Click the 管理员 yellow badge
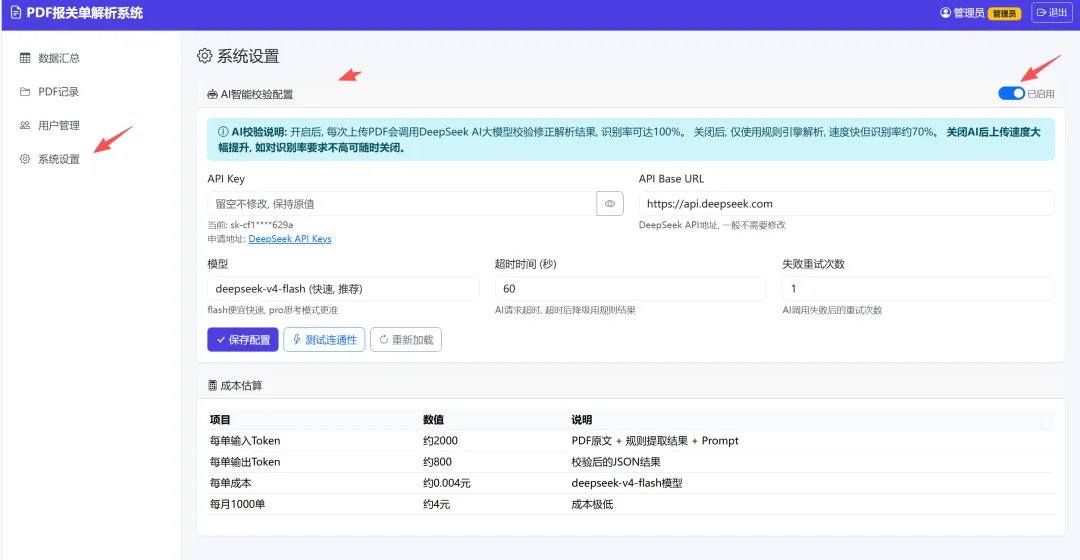 (x=1004, y=14)
